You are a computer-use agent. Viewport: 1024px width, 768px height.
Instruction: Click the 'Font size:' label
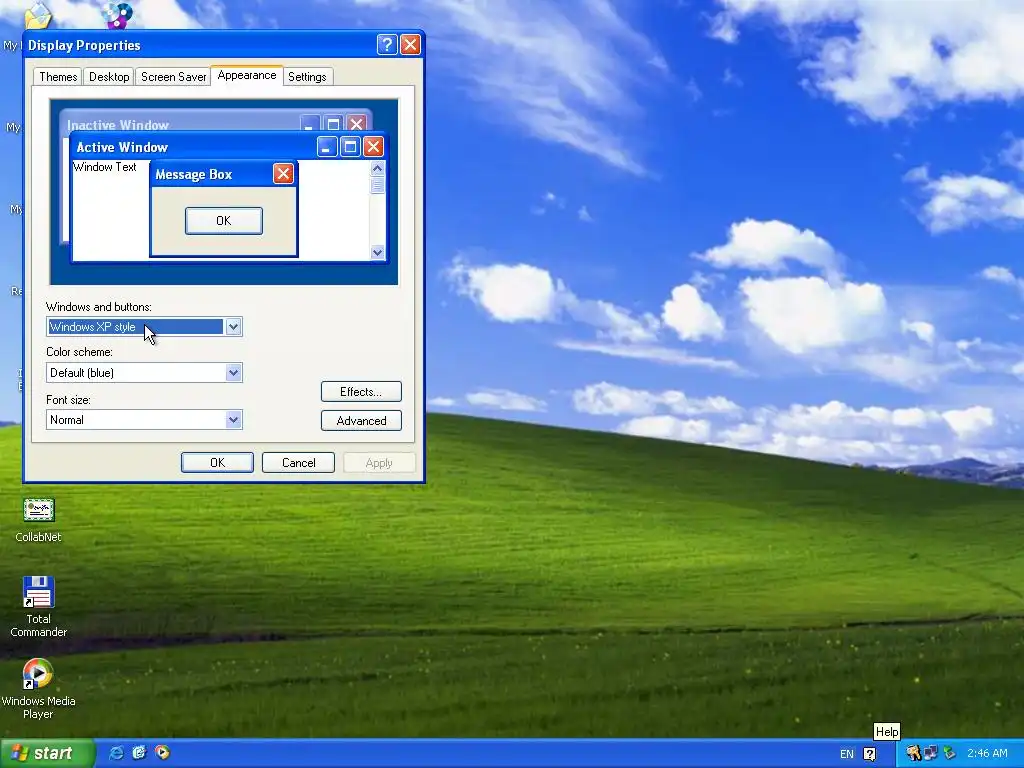click(68, 400)
